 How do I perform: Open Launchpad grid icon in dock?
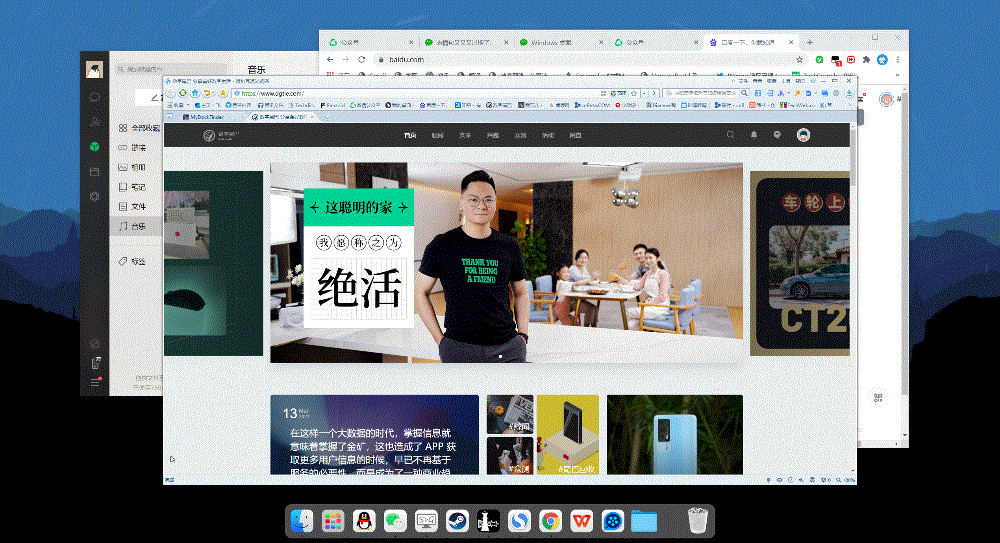332,521
